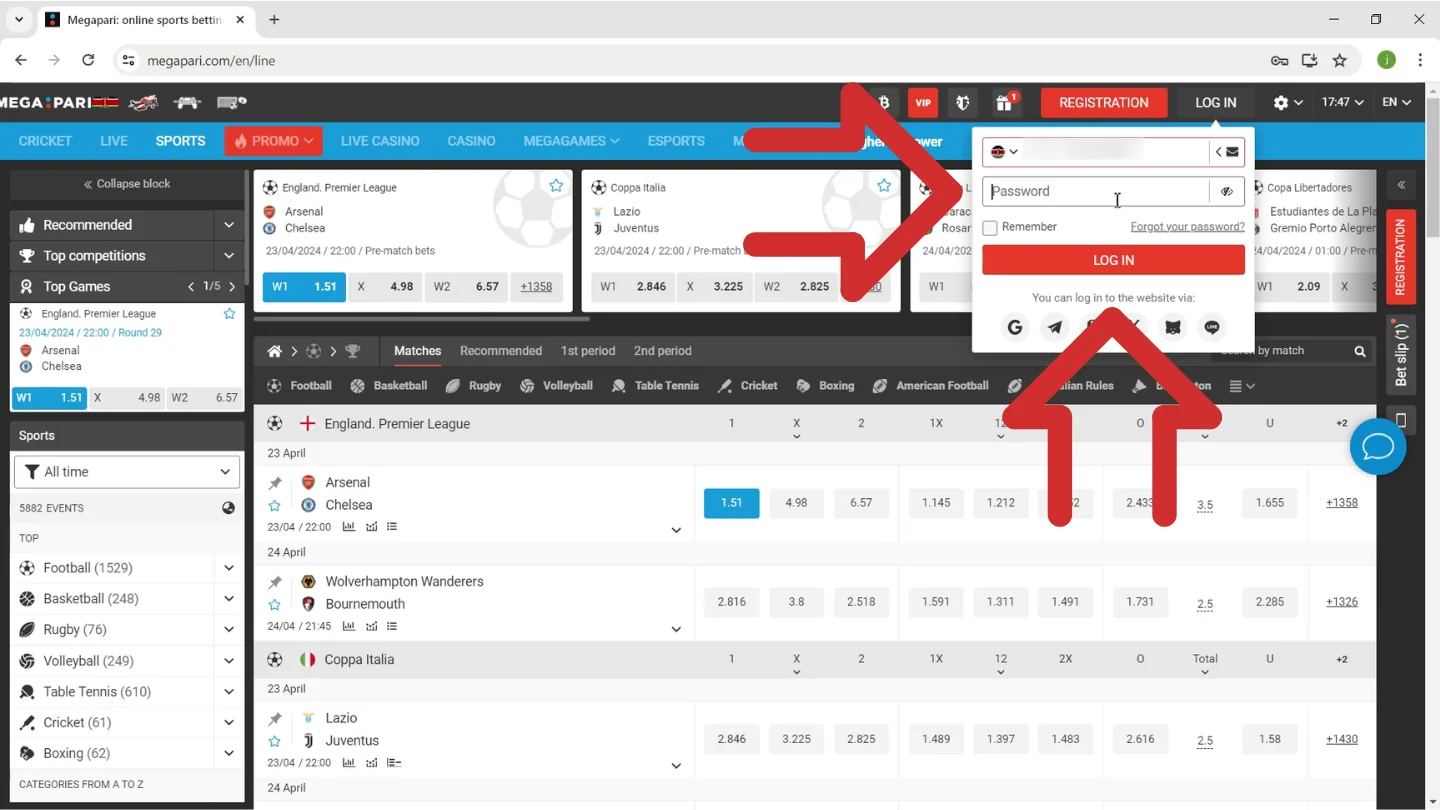Select highlighted 1.51 odds in Arsenal row

pos(732,503)
